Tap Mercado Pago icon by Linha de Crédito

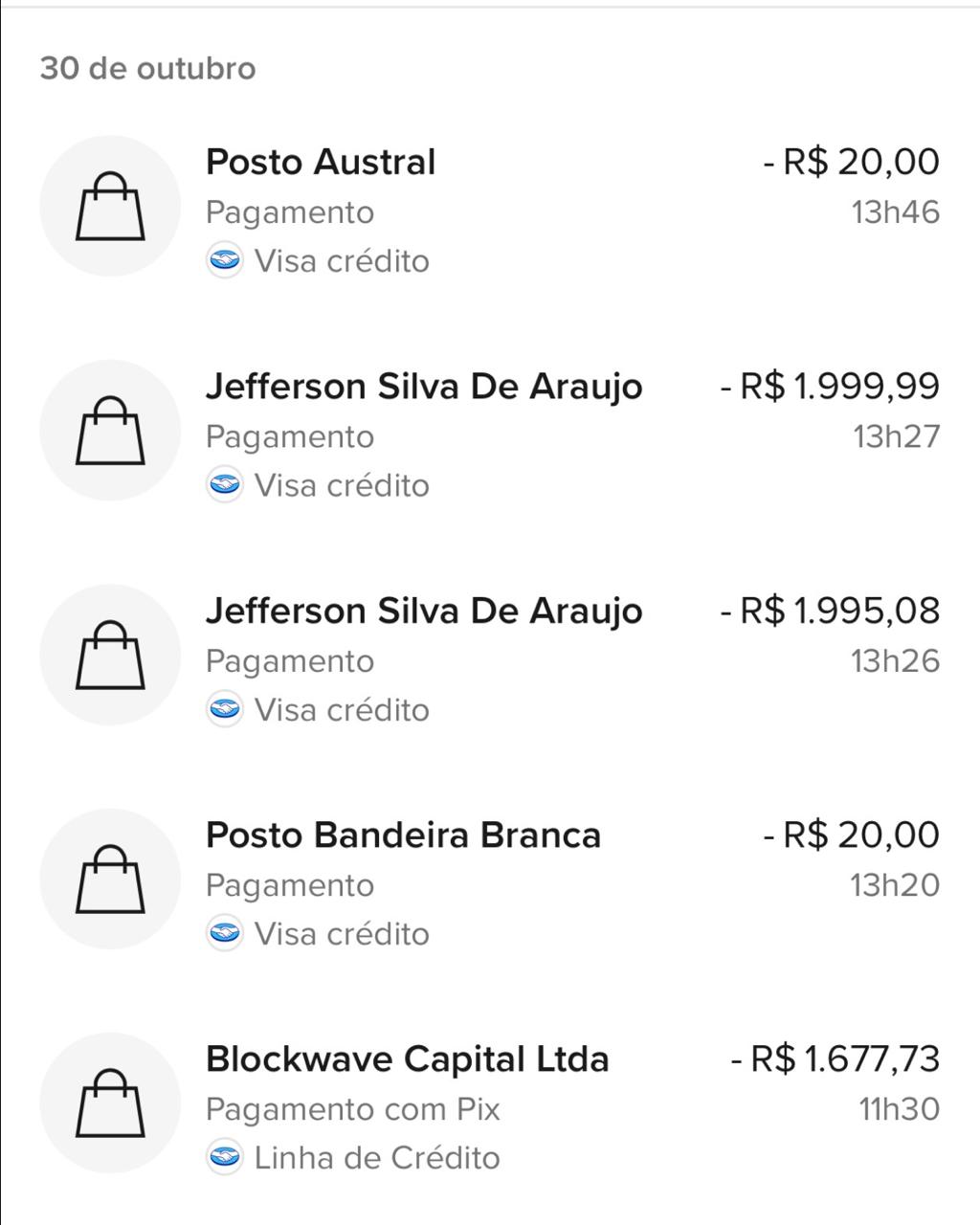(224, 1158)
